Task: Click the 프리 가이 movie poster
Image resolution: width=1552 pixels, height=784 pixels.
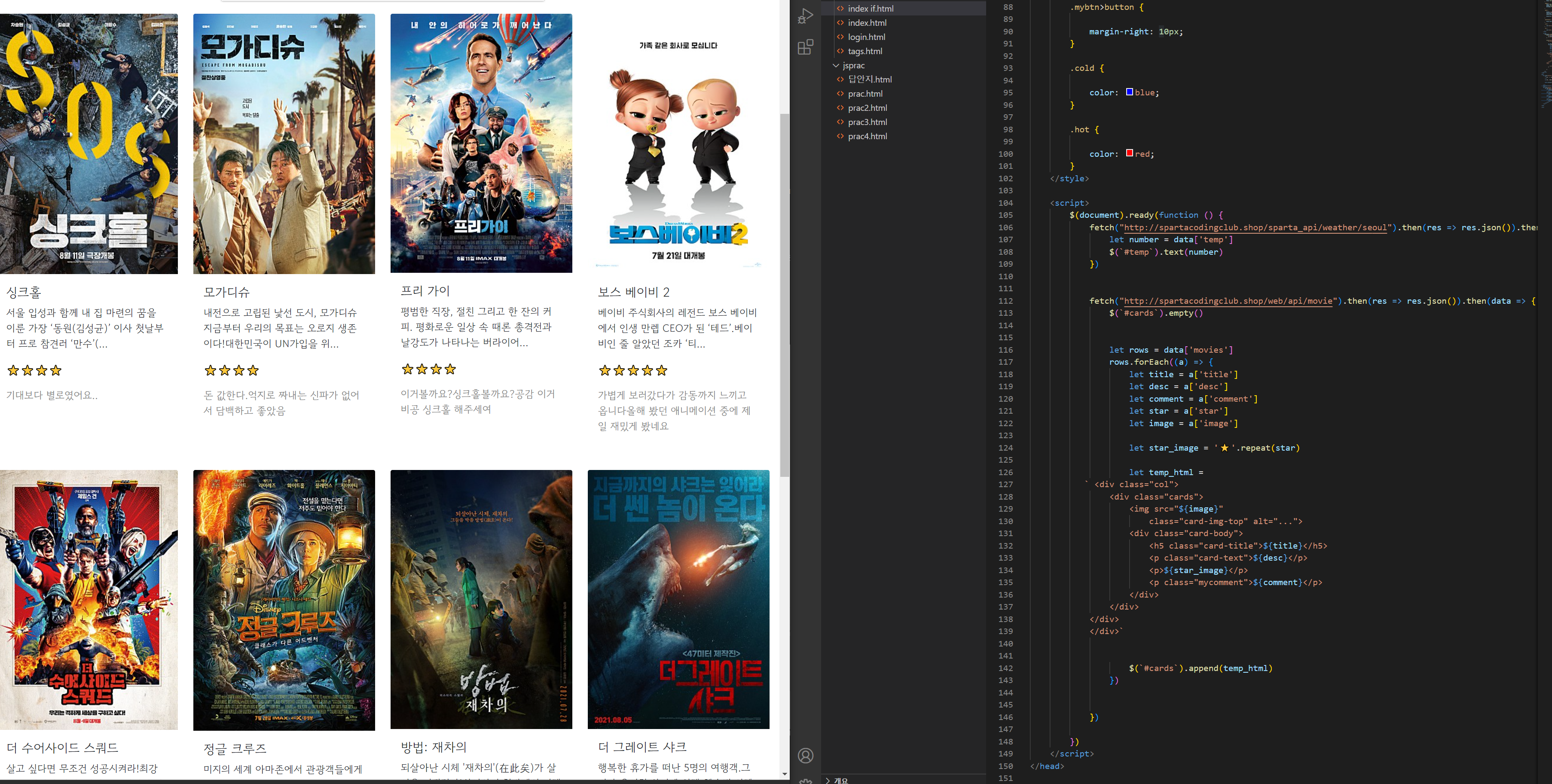Action: (x=481, y=143)
